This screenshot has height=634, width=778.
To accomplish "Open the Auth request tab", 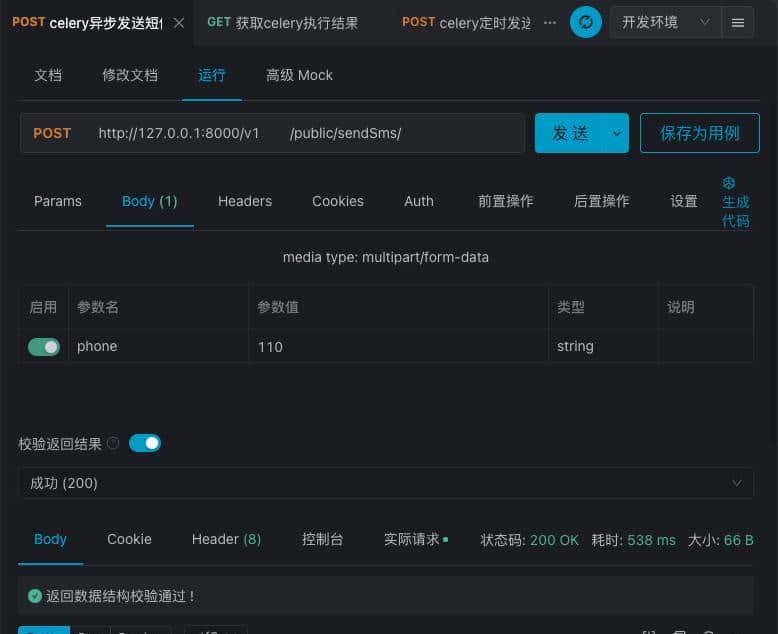I will pos(419,201).
